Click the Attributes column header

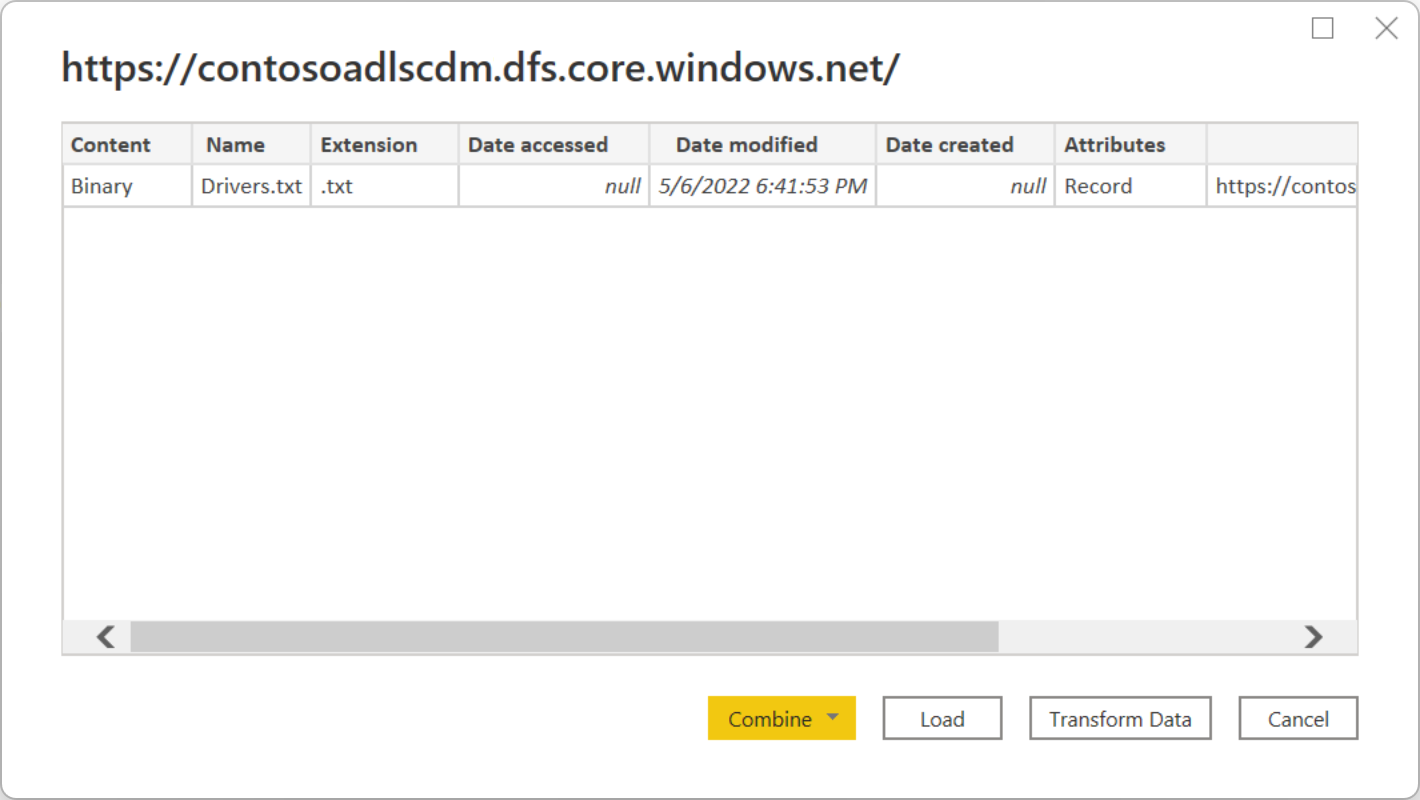coord(1113,144)
